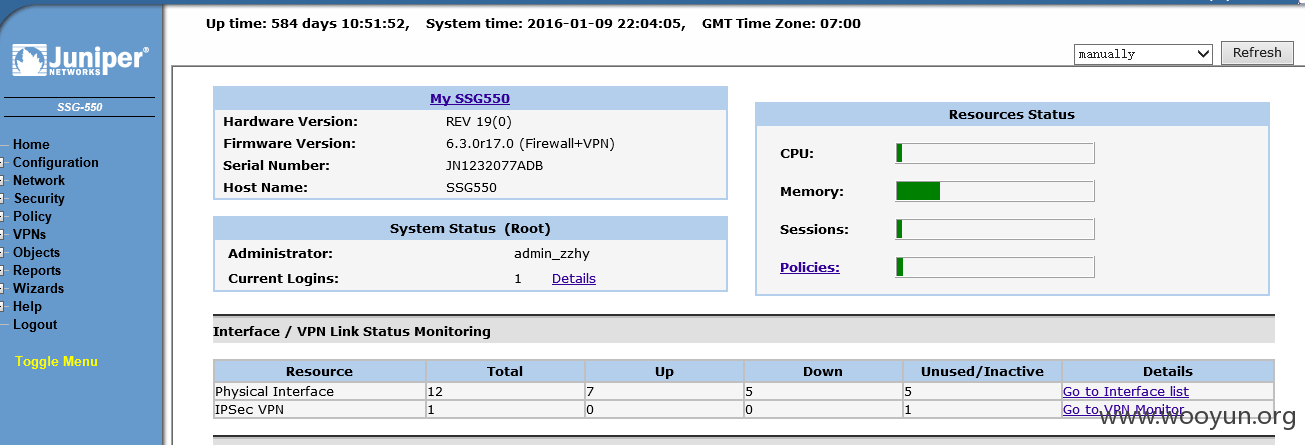Click the Down column header
Viewport: 1305px width, 445px height.
(x=823, y=371)
